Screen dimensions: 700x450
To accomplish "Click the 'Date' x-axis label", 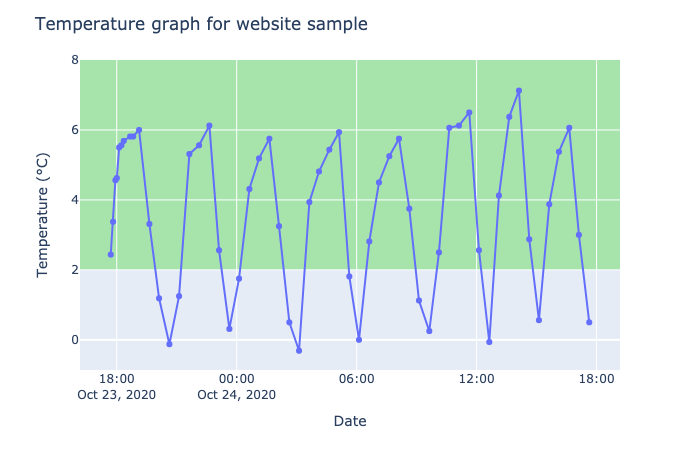I will (350, 421).
